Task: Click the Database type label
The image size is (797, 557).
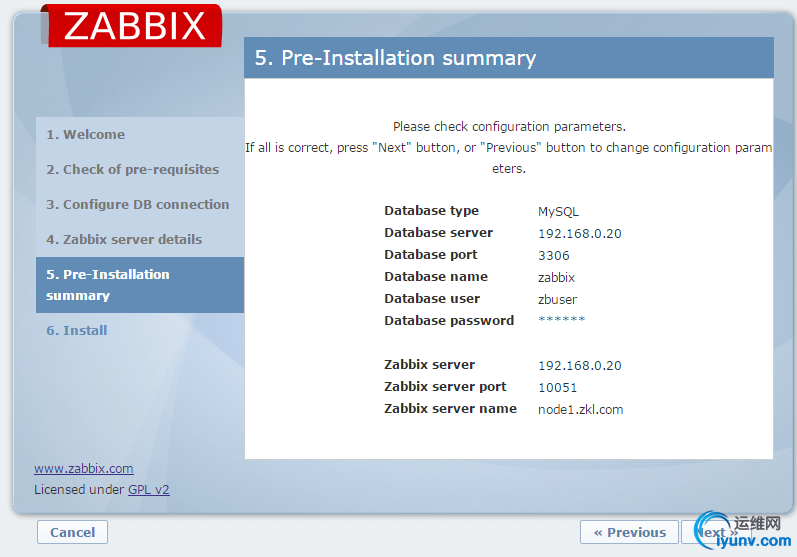Action: [432, 210]
